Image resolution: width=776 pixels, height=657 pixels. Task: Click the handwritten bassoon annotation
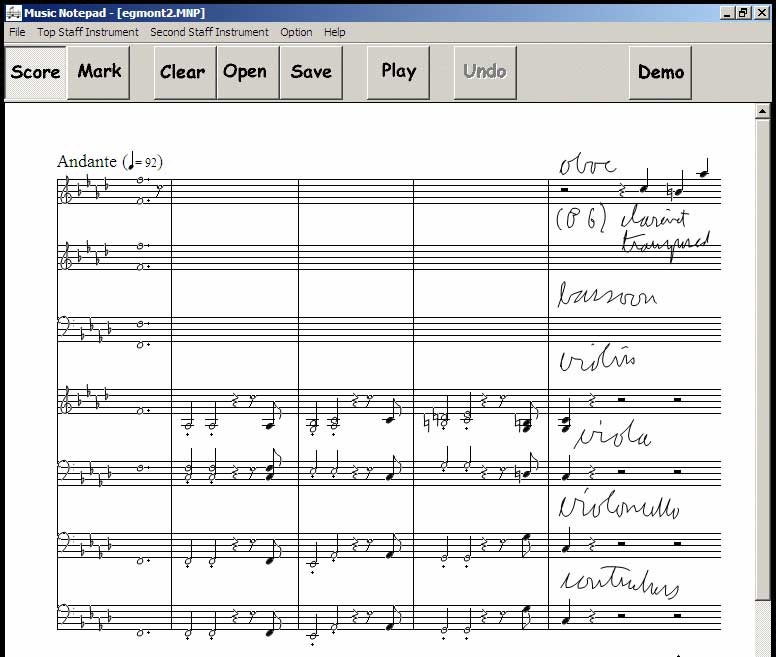607,295
